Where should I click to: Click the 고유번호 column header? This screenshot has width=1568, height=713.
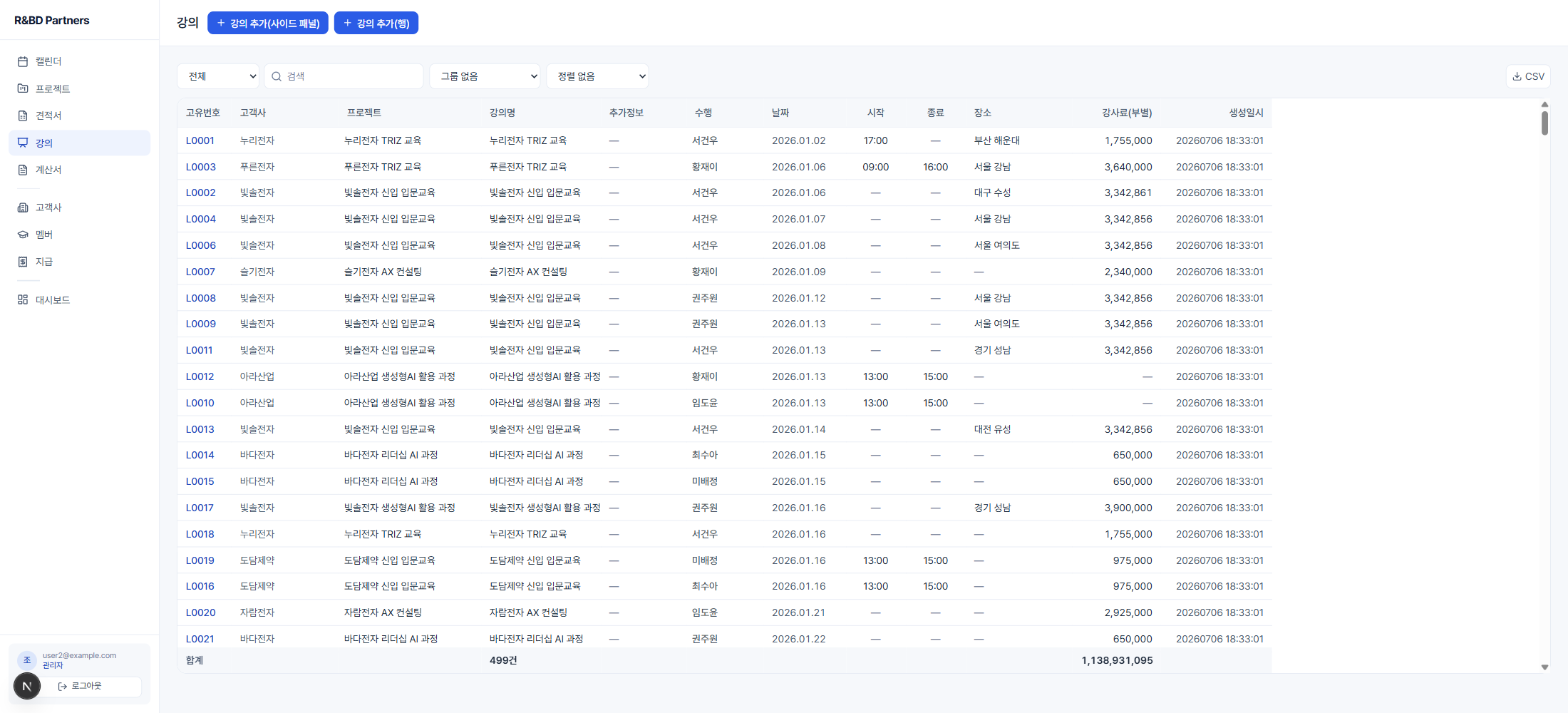(x=203, y=113)
